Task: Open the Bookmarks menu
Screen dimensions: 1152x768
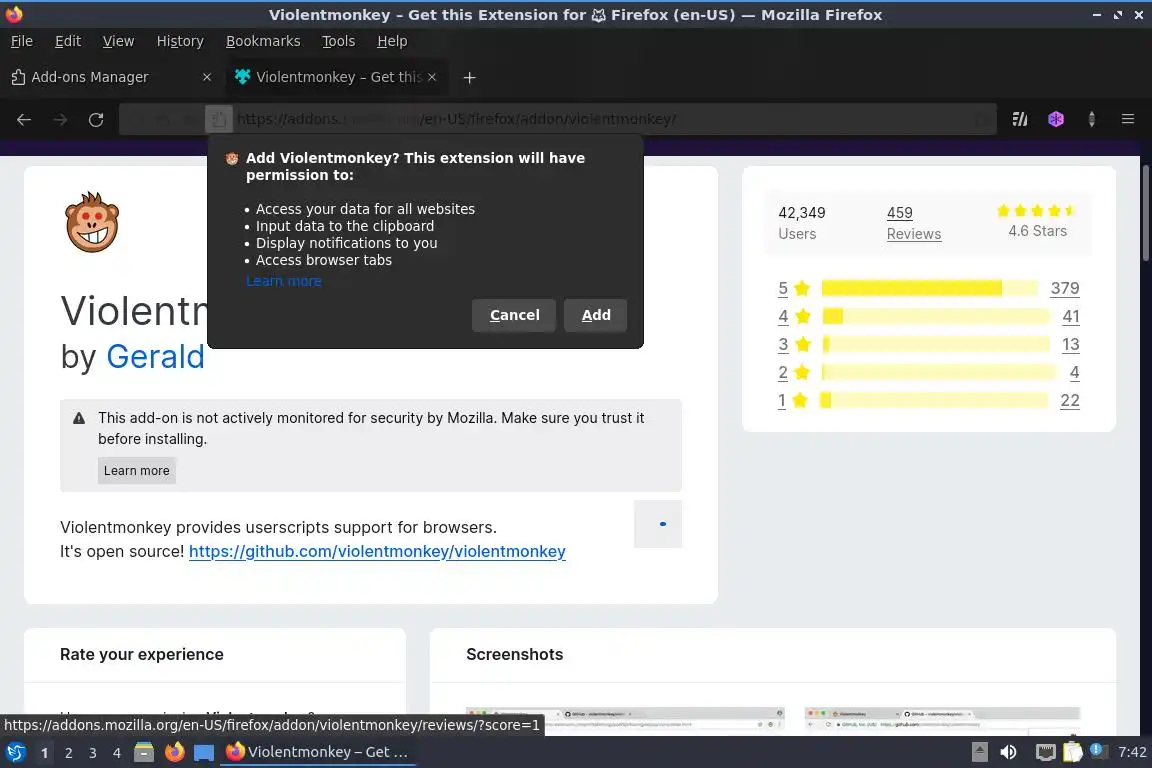Action: point(263,41)
